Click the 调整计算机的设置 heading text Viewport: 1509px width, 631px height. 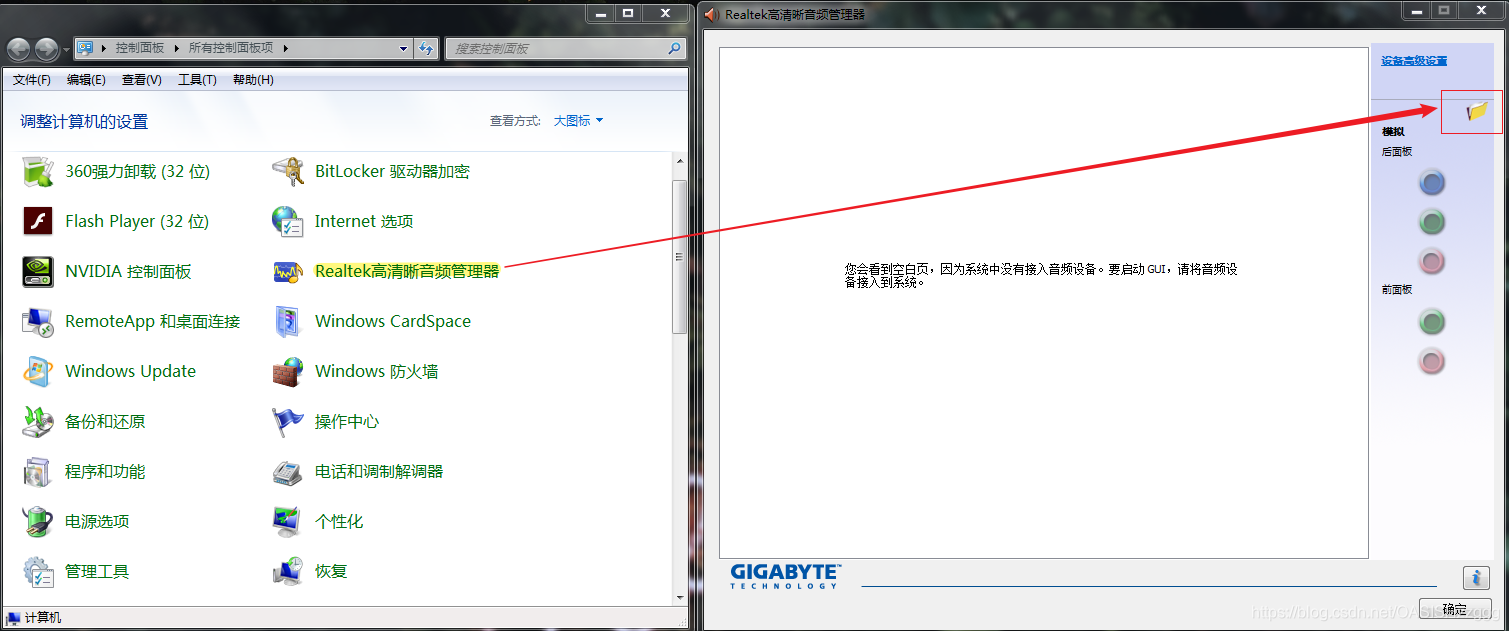coord(84,122)
